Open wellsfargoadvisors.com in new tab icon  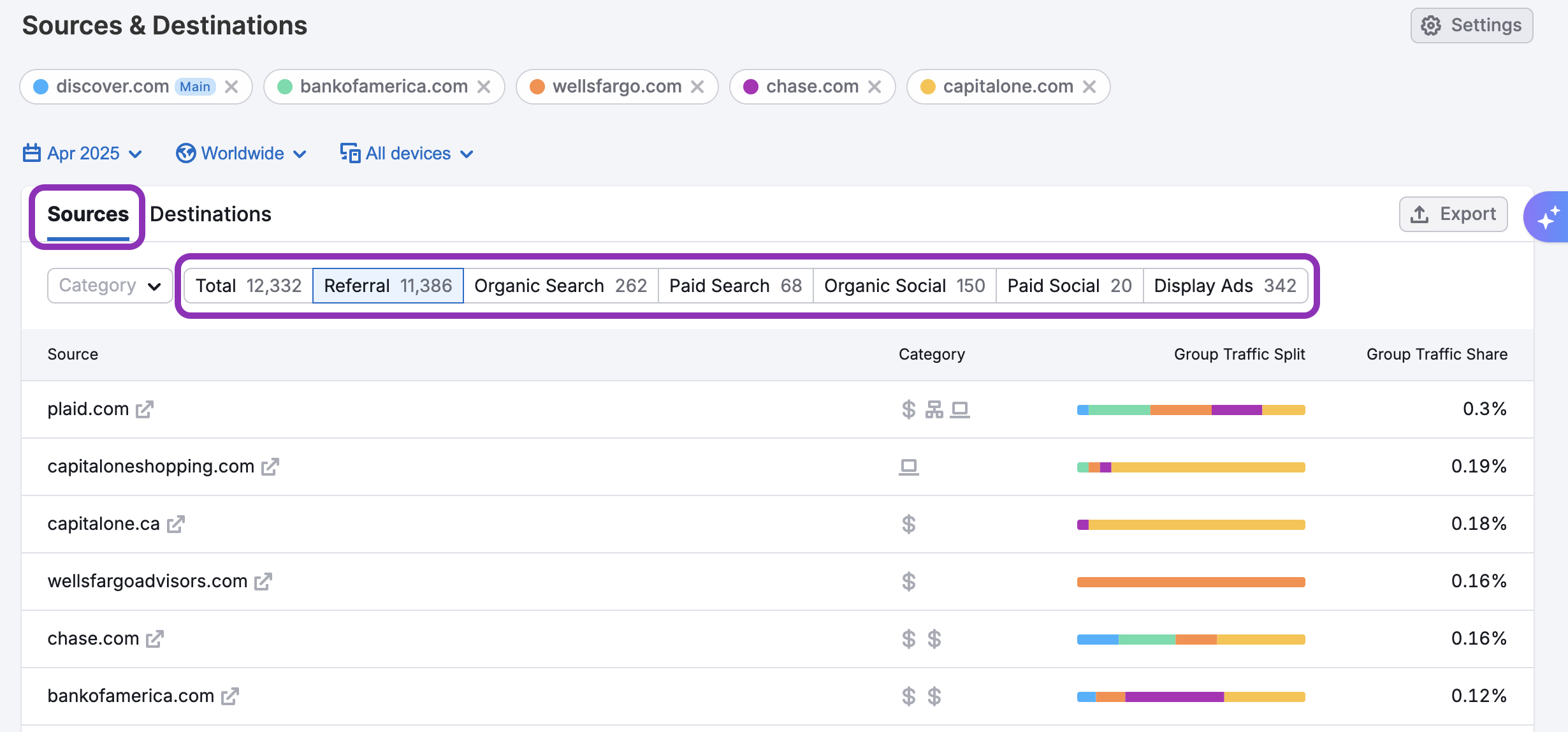(263, 582)
